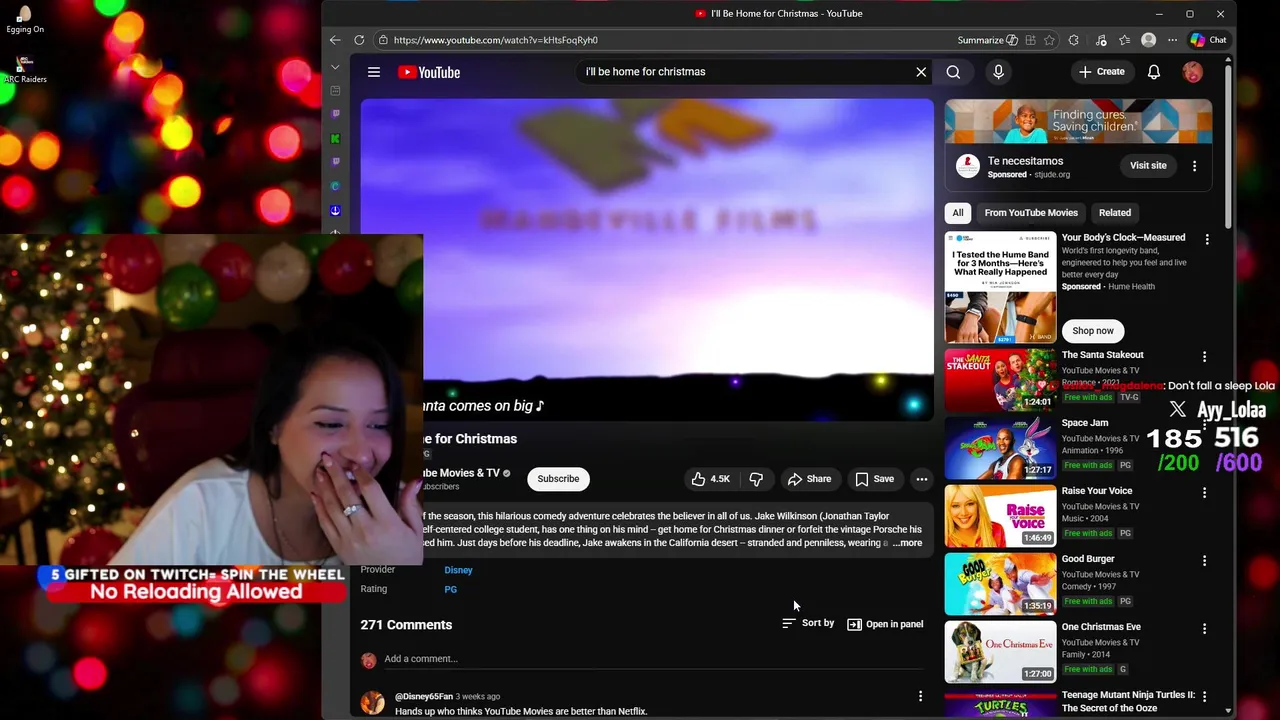The height and width of the screenshot is (720, 1280).
Task: Select the From YouTube Movies chip
Action: (x=1031, y=213)
